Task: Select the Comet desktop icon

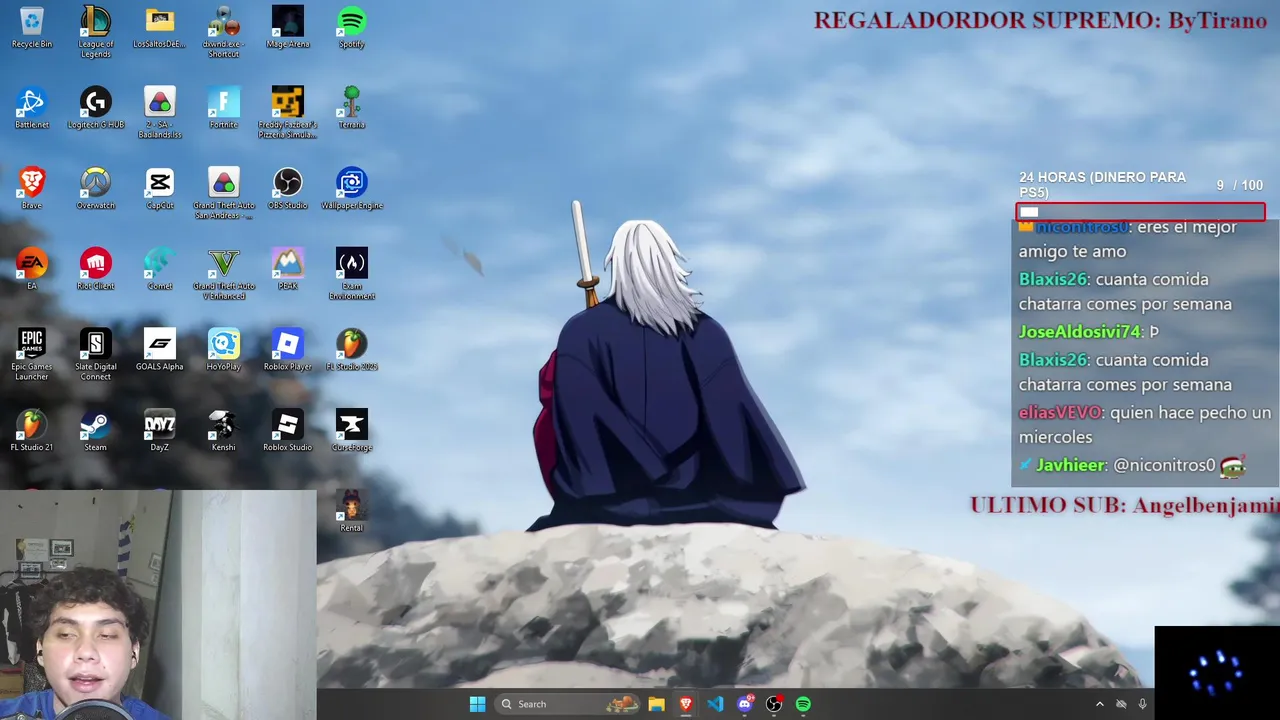Action: point(160,269)
